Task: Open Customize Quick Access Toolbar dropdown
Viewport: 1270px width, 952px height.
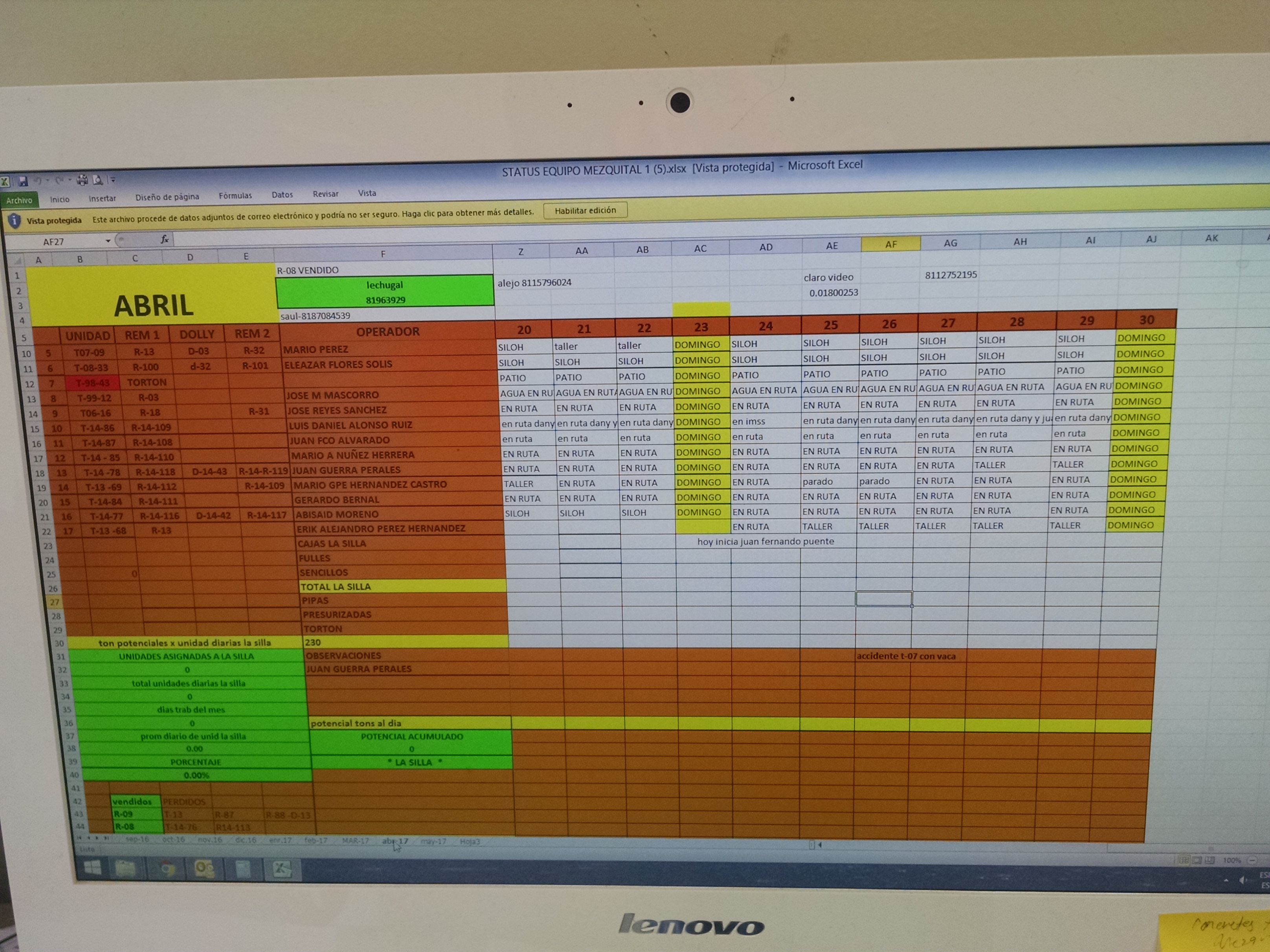Action: (x=113, y=180)
